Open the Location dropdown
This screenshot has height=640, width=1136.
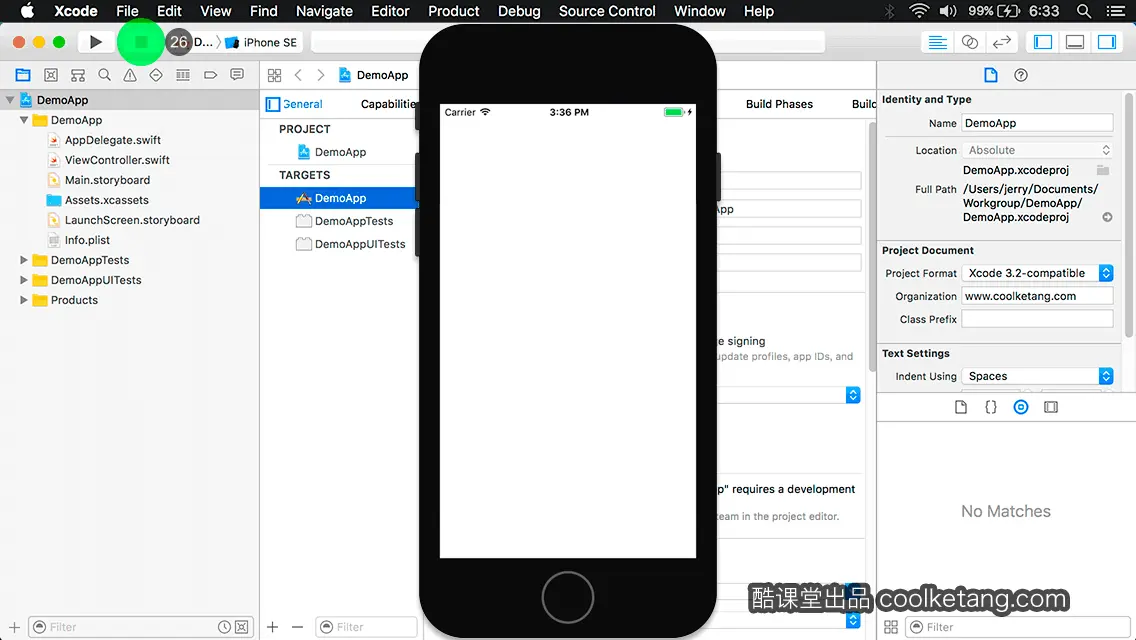pos(1037,150)
